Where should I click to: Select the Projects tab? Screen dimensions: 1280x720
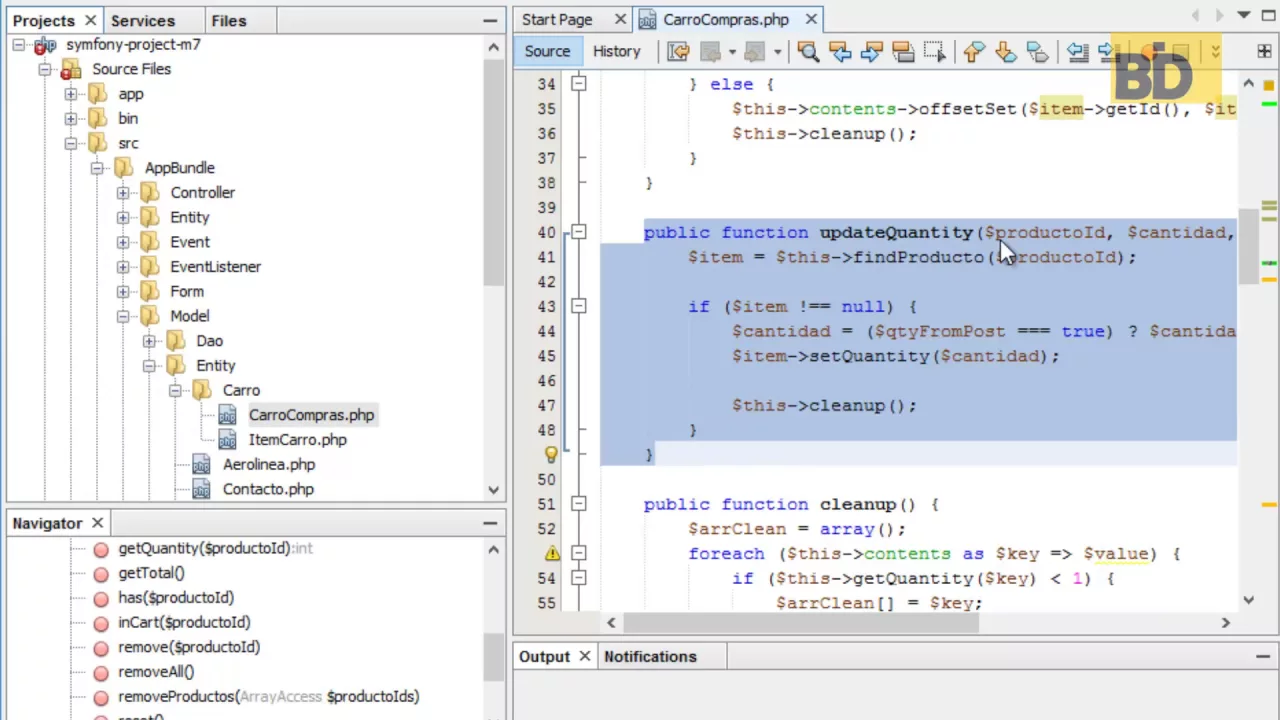(43, 20)
